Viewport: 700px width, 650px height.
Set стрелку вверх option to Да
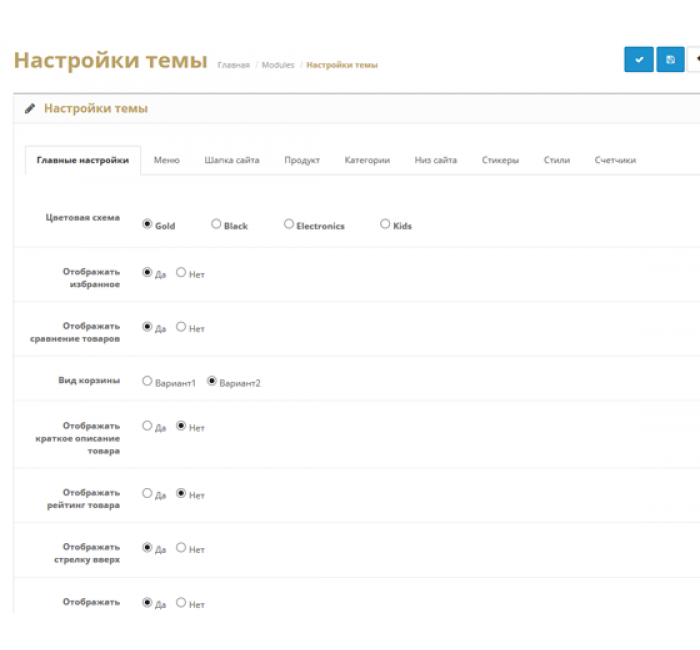tap(147, 547)
